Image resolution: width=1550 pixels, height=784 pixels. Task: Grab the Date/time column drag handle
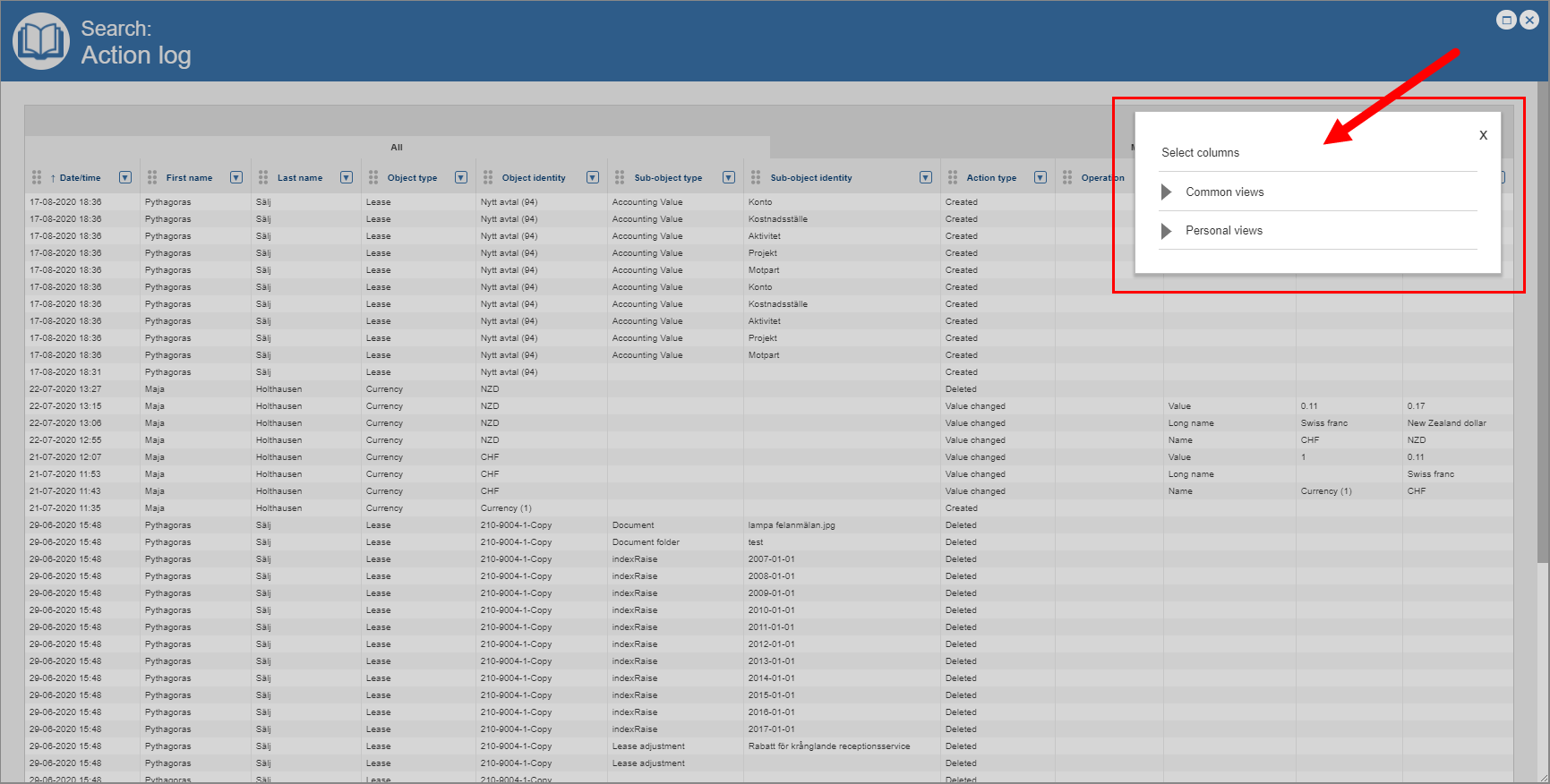[x=37, y=177]
